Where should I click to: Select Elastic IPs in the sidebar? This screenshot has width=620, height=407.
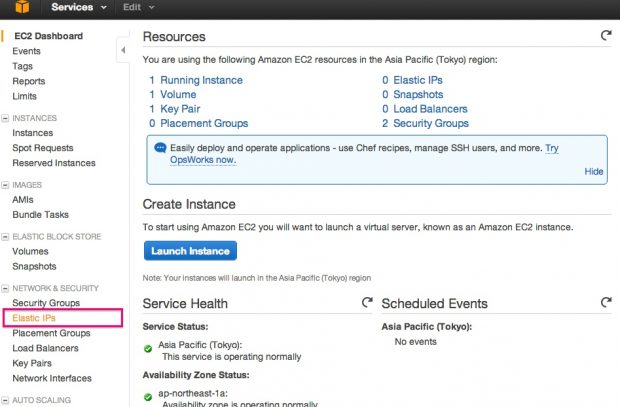pyautogui.click(x=34, y=318)
